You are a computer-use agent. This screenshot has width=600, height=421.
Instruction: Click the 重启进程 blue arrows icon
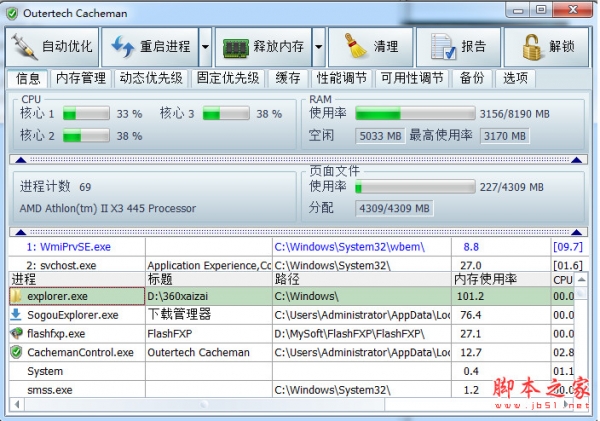(122, 47)
